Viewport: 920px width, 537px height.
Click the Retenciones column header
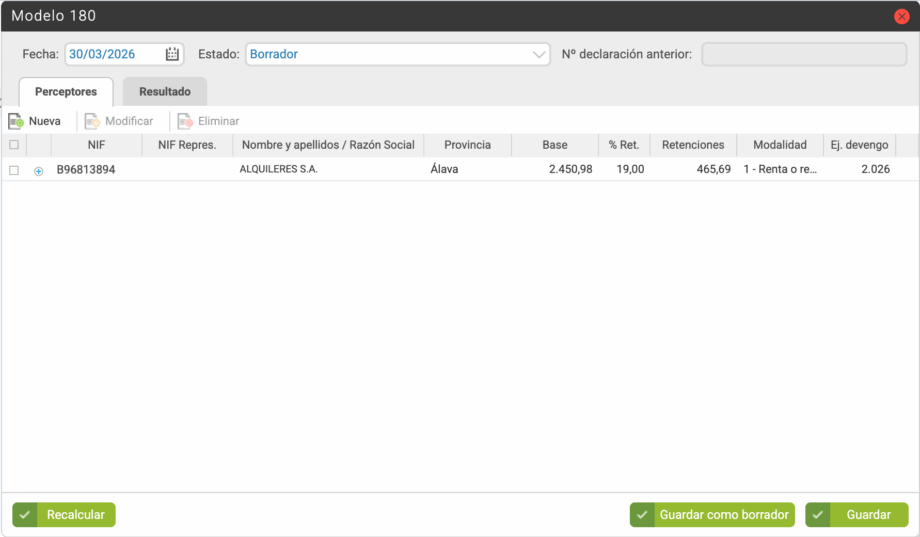[693, 145]
